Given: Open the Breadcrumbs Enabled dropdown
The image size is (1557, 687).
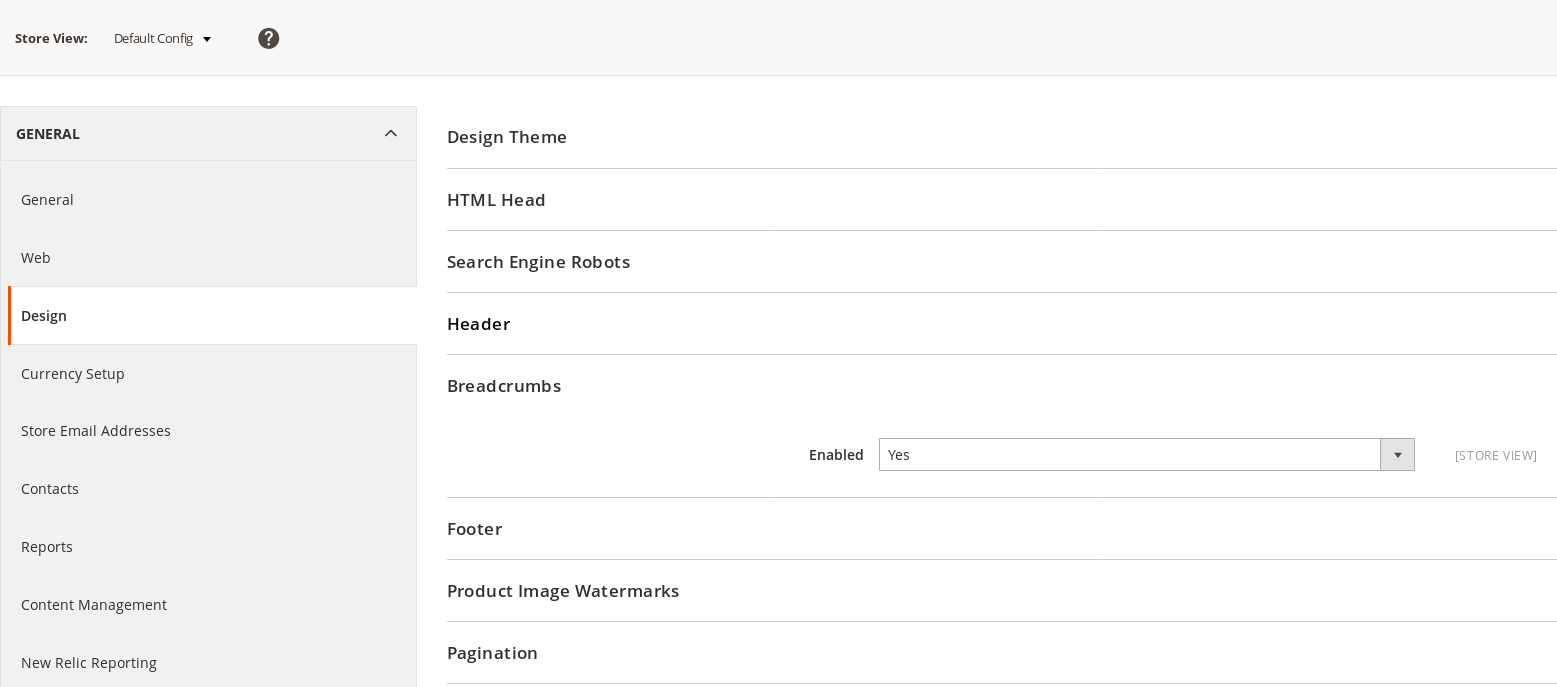Looking at the screenshot, I should click(x=1146, y=455).
